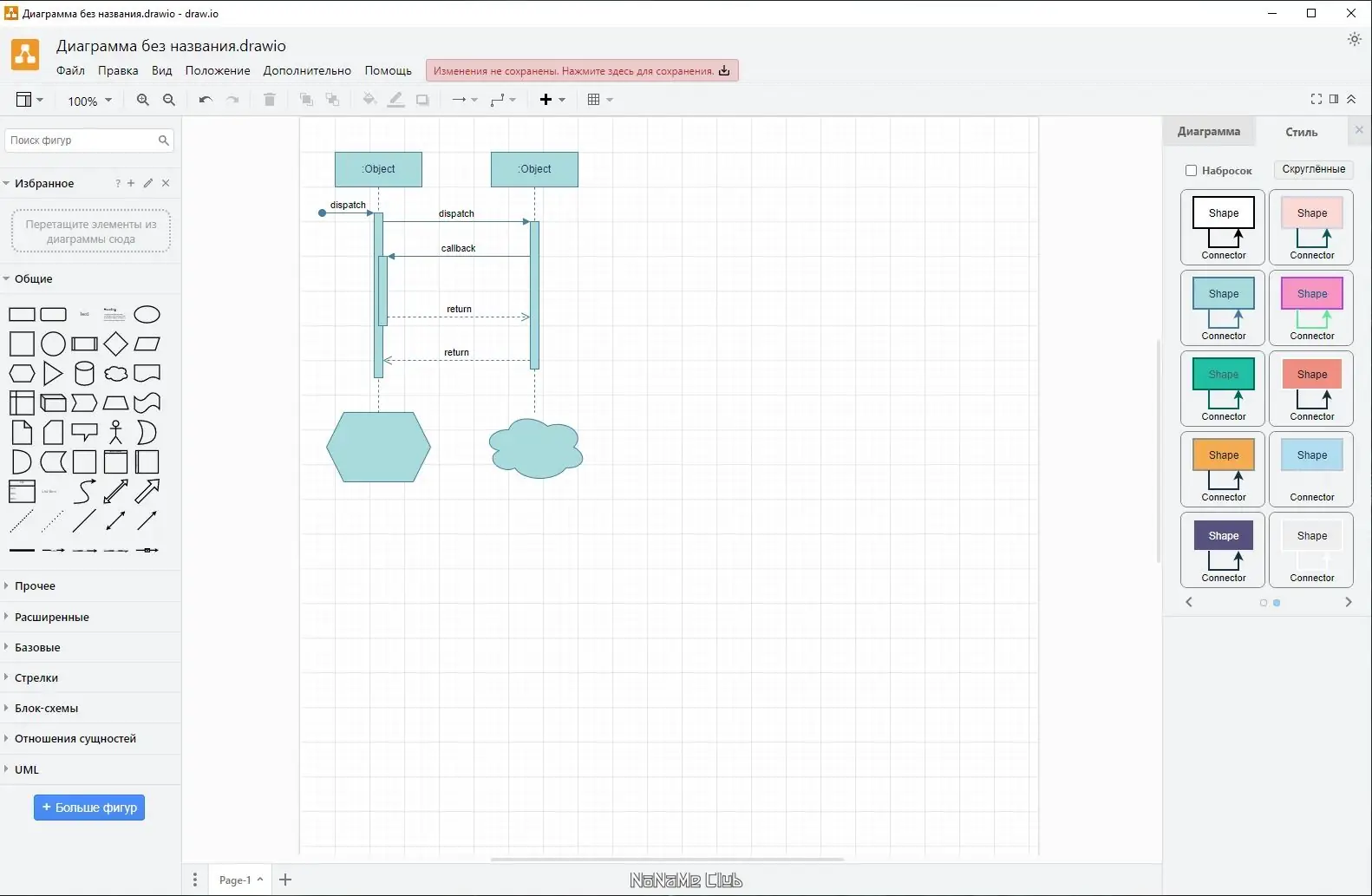Click the unsaved changes save banner

(x=582, y=71)
